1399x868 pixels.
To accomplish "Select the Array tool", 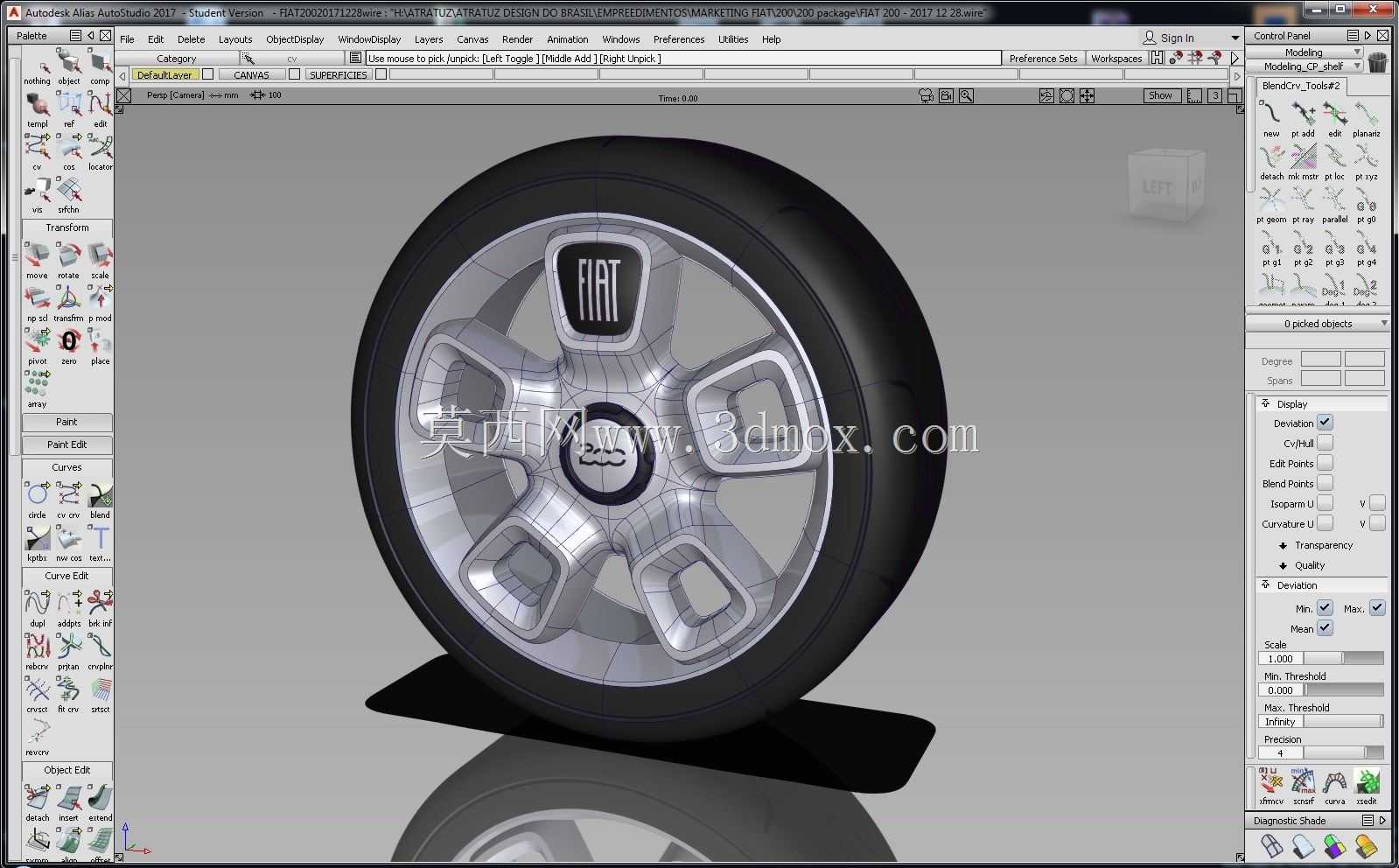I will 38,388.
